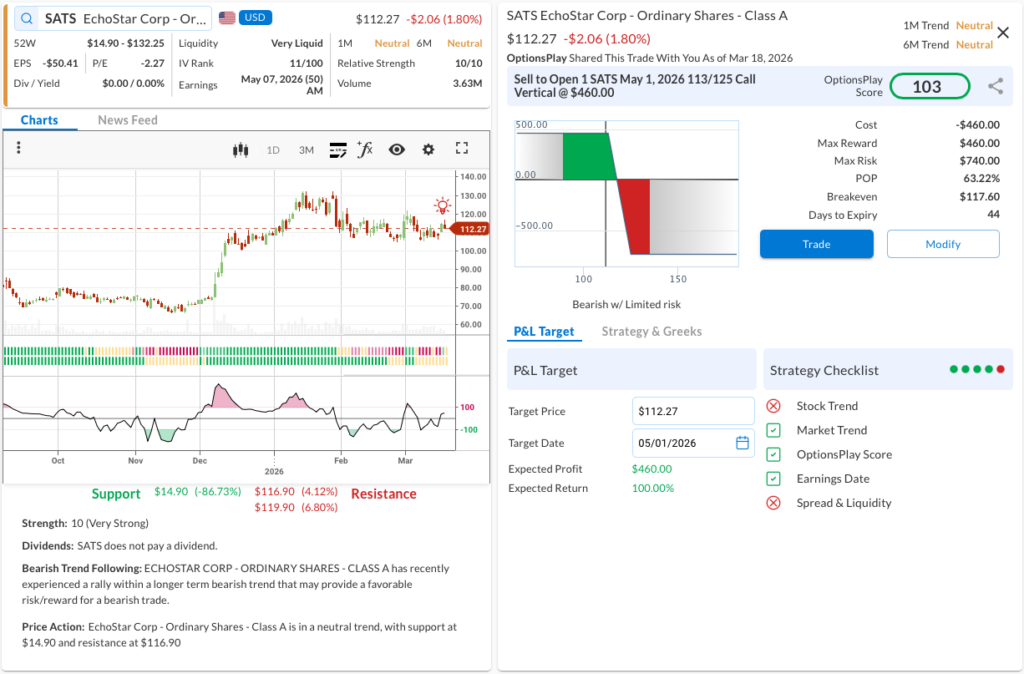Click the Target Price input field
This screenshot has width=1024, height=674.
pos(693,411)
